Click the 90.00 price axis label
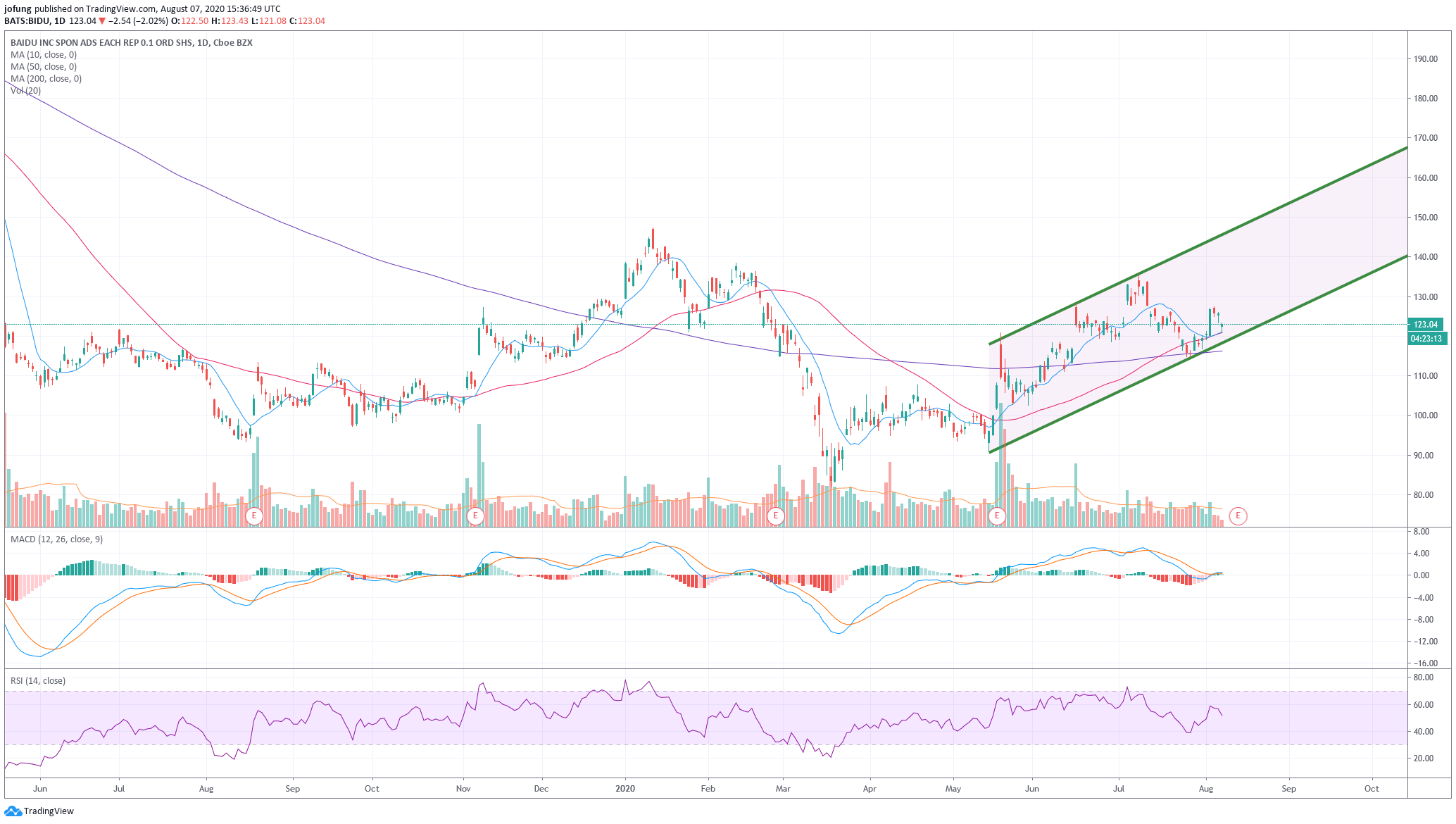 [1424, 456]
